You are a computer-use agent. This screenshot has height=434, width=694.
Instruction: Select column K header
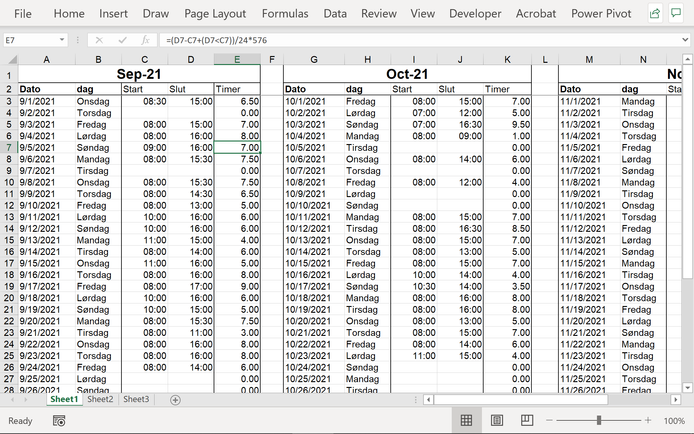click(x=507, y=59)
